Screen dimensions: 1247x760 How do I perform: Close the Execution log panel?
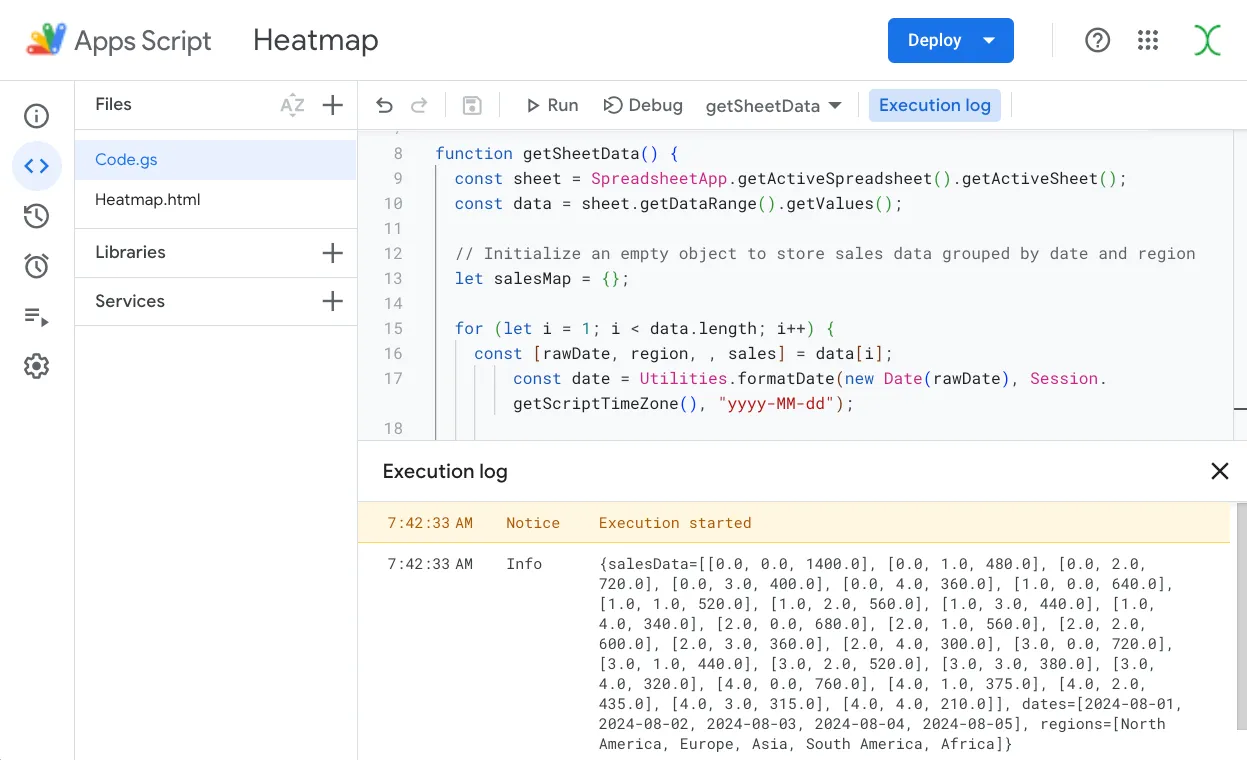tap(1219, 471)
